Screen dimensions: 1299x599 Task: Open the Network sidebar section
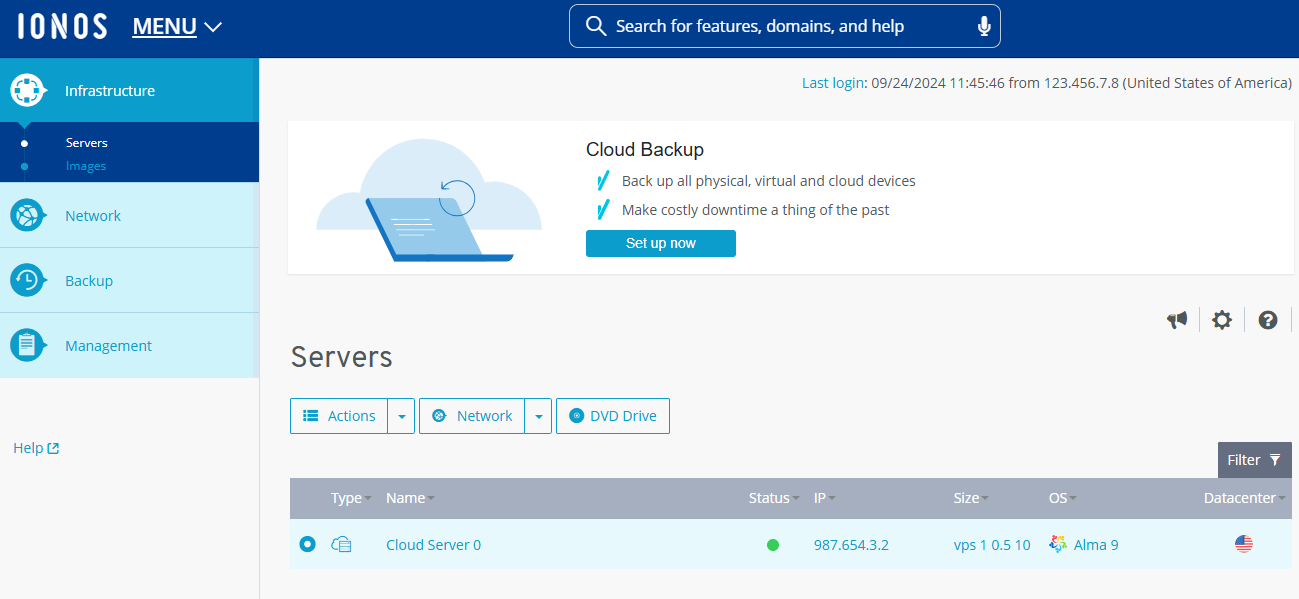click(93, 216)
